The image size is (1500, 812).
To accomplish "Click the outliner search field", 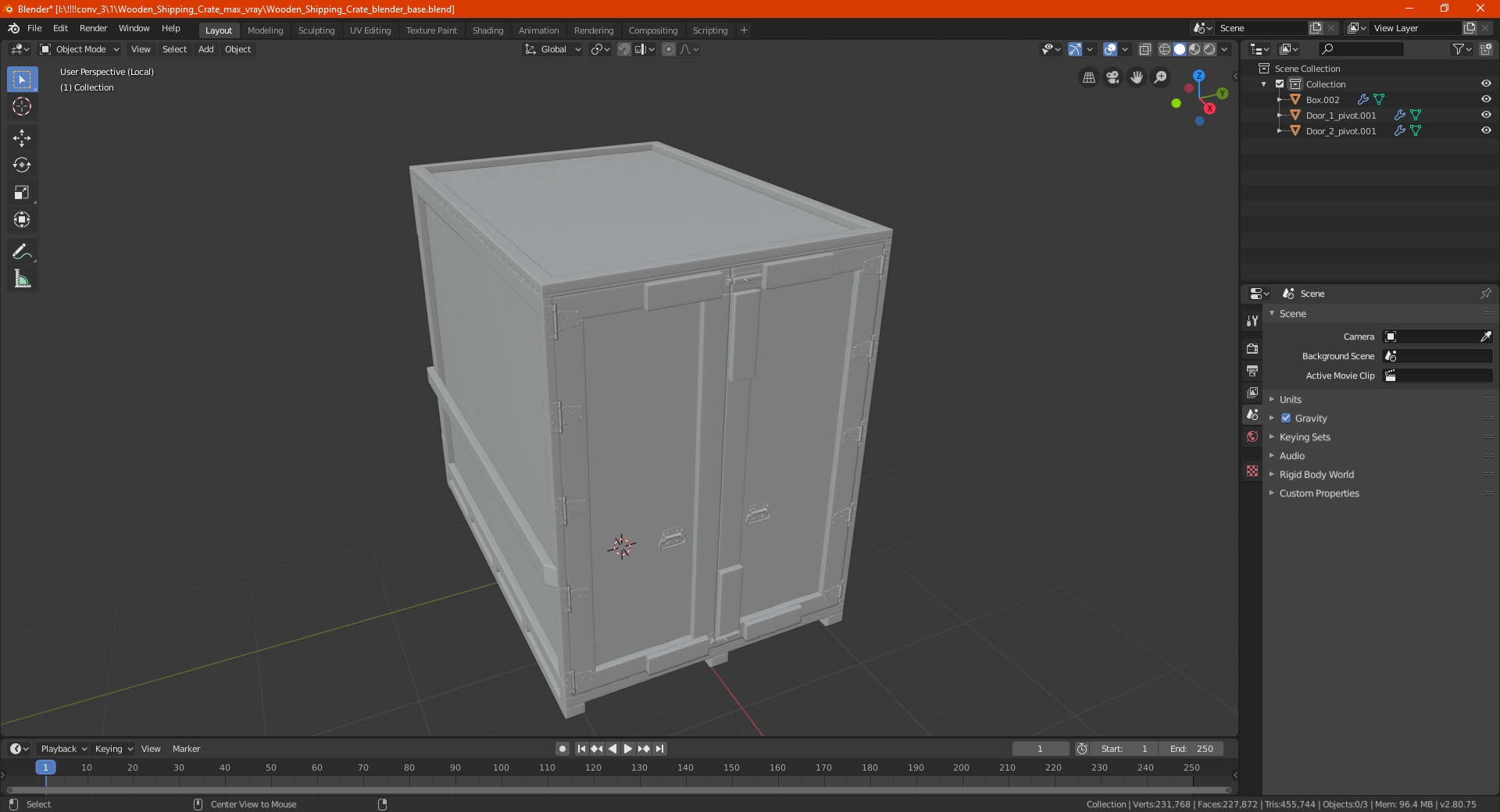I will tap(1361, 49).
